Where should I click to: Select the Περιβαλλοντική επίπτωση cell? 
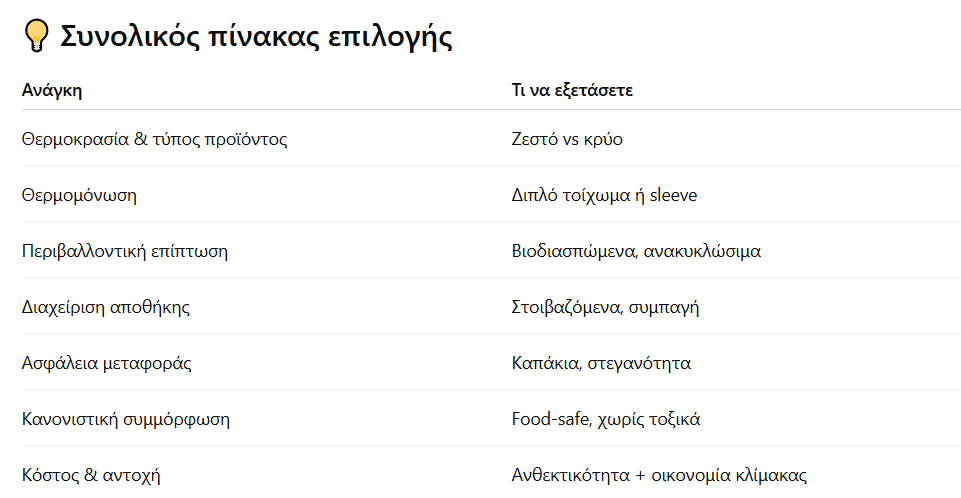(x=125, y=252)
